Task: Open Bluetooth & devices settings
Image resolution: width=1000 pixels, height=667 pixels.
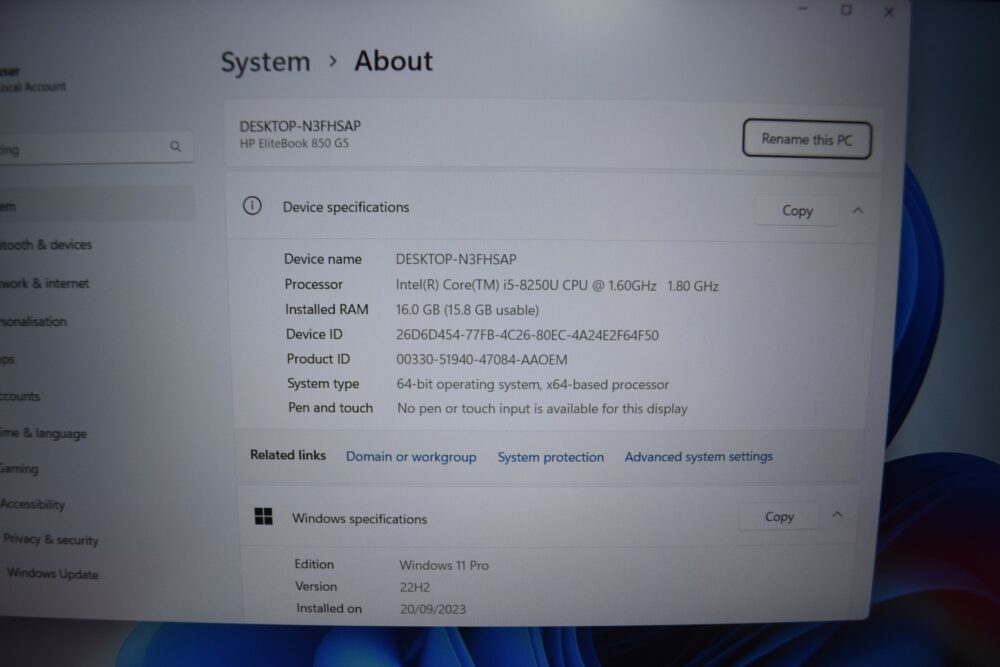Action: [46, 244]
